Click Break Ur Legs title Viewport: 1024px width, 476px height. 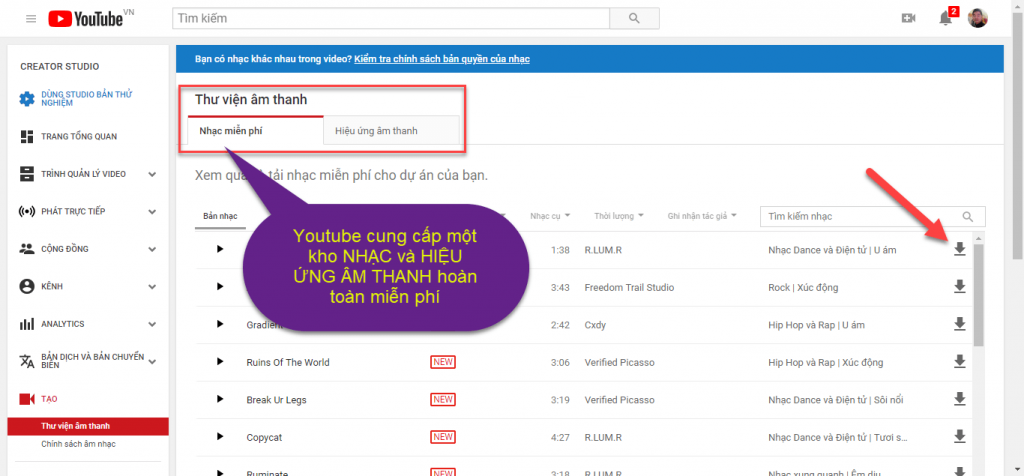[276, 400]
